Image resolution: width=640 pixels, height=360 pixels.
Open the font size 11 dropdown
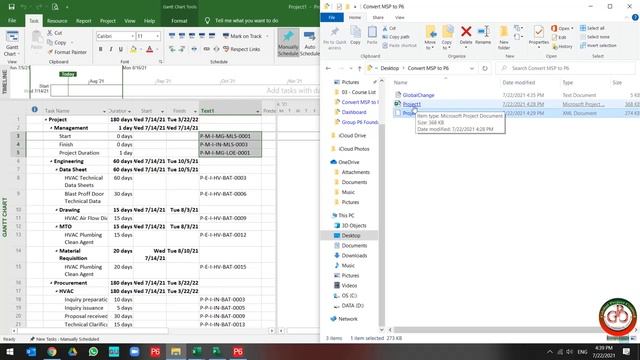pyautogui.click(x=158, y=36)
